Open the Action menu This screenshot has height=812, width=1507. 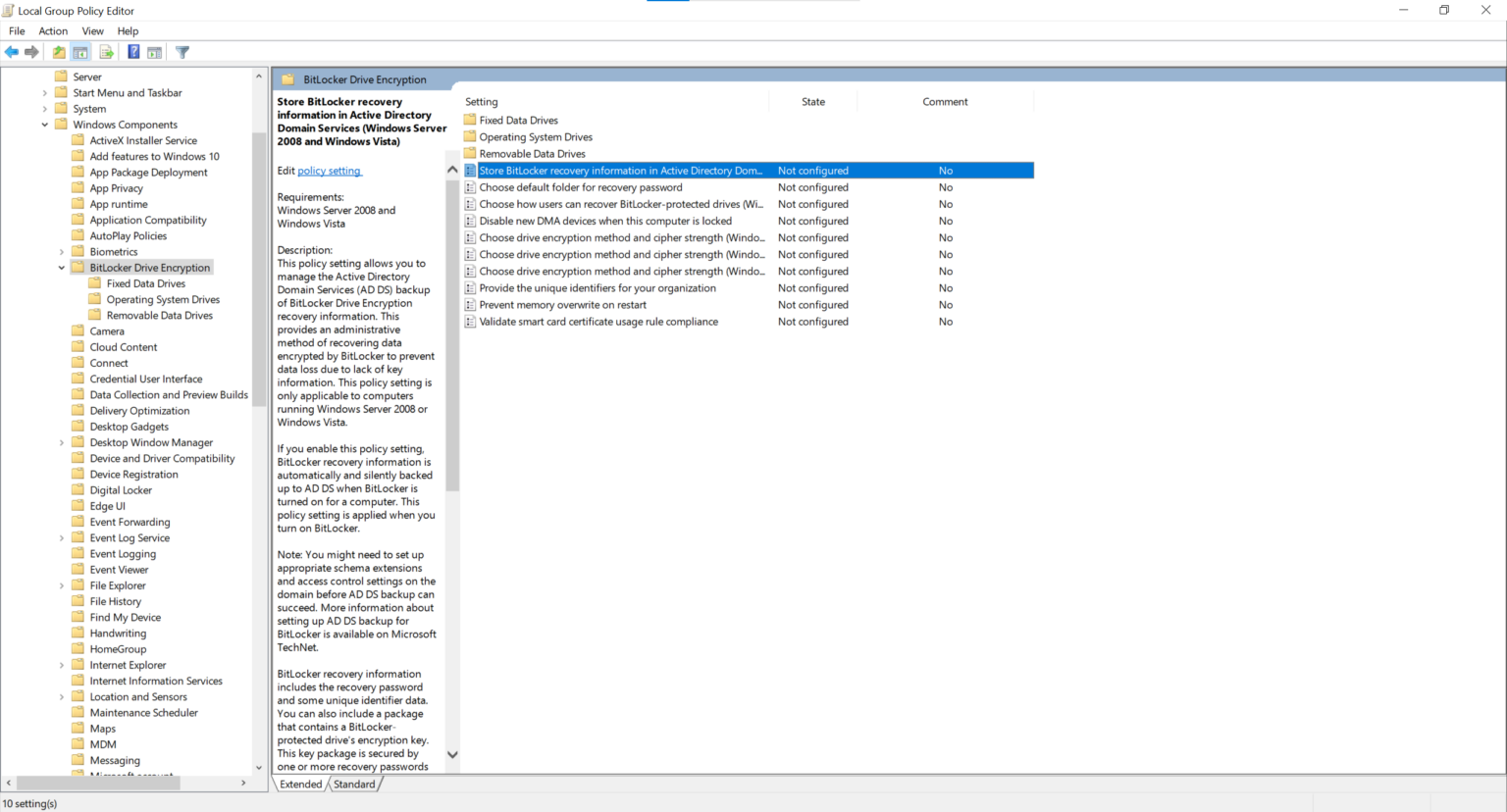(53, 30)
